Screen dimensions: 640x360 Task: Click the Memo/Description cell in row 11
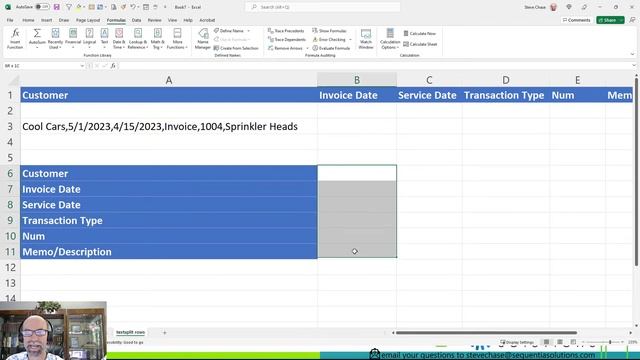pos(169,252)
